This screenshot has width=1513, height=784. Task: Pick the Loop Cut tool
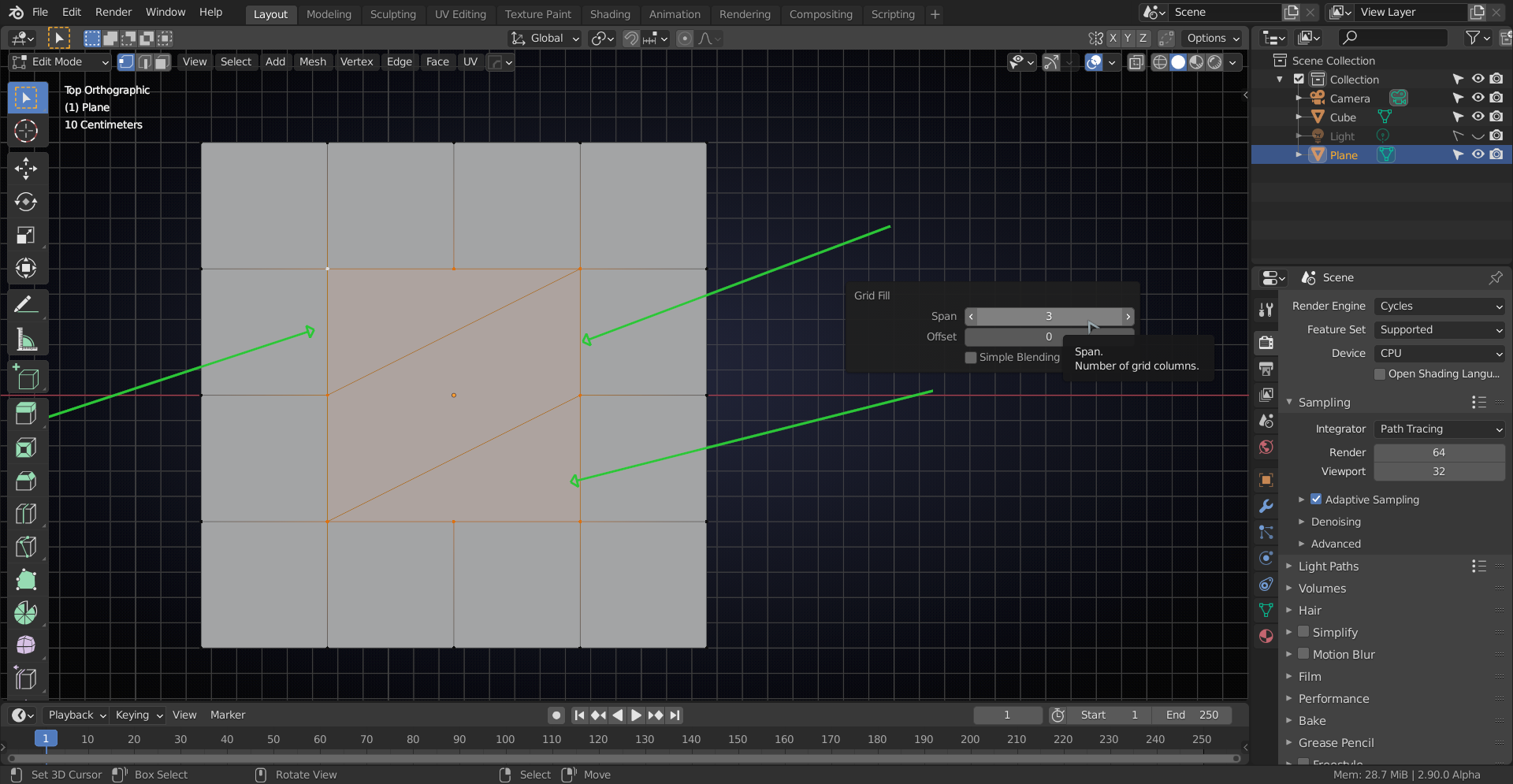27,513
